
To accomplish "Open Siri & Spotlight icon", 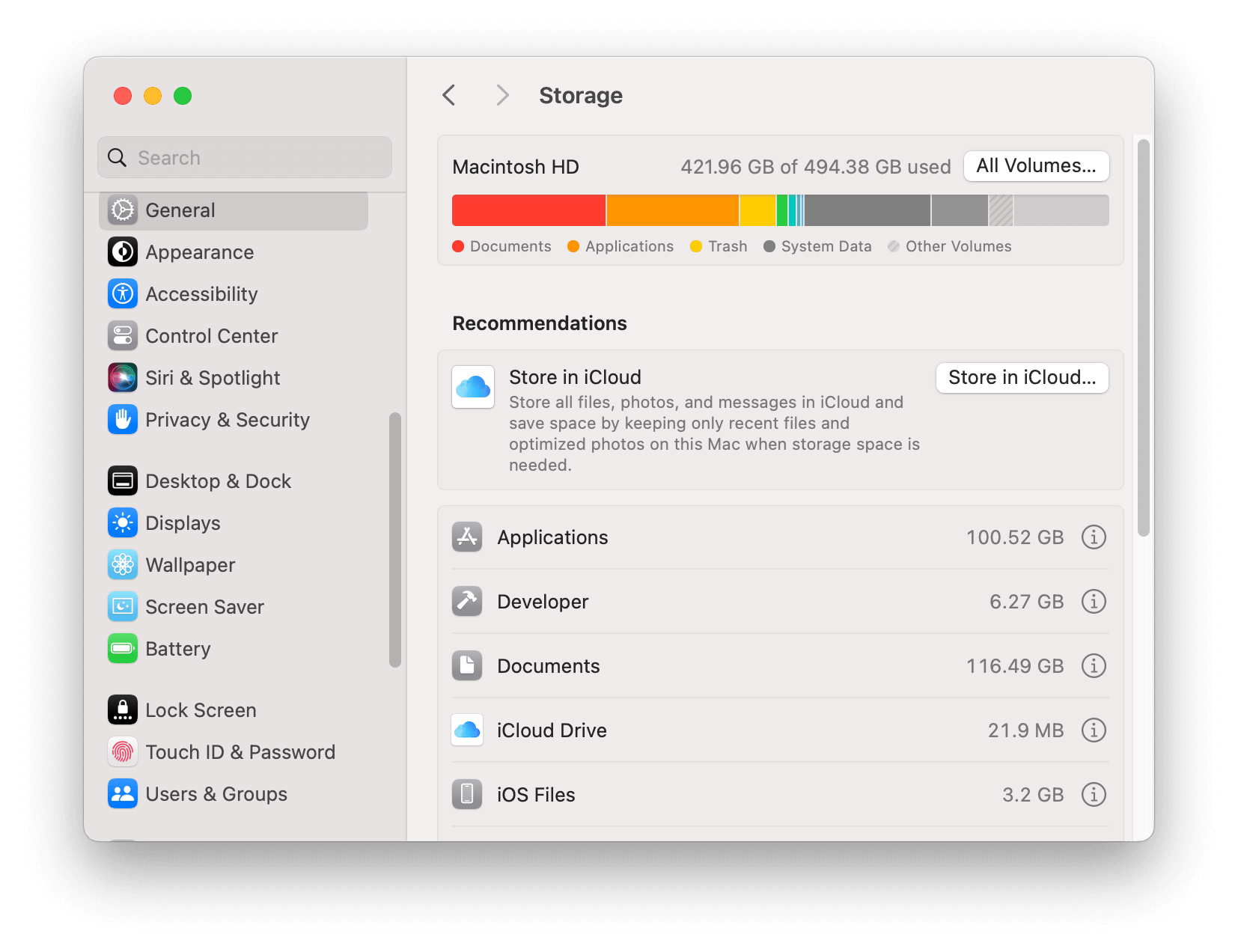I will [123, 378].
